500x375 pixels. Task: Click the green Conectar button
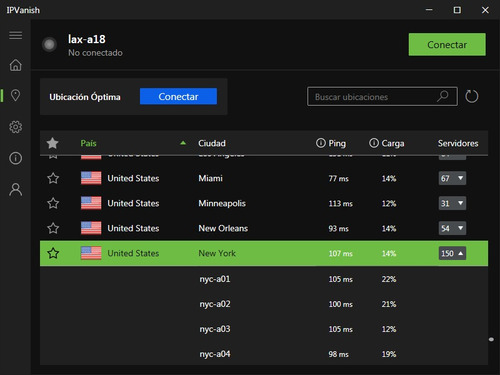point(447,44)
